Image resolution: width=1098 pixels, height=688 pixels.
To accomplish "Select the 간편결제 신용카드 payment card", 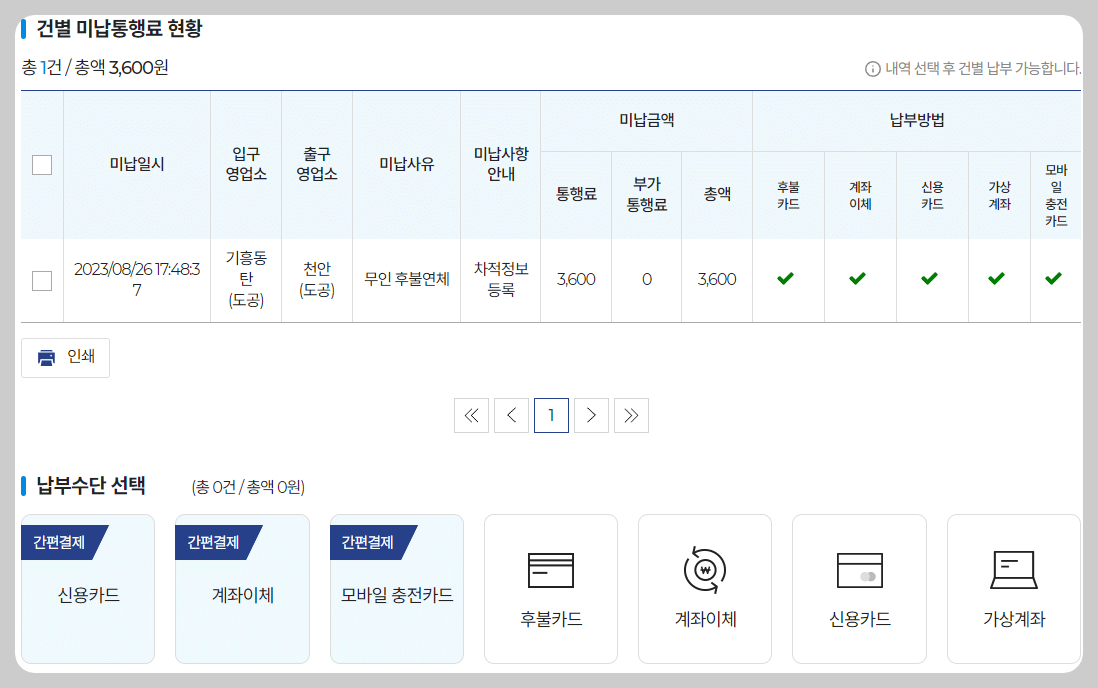I will (87, 588).
